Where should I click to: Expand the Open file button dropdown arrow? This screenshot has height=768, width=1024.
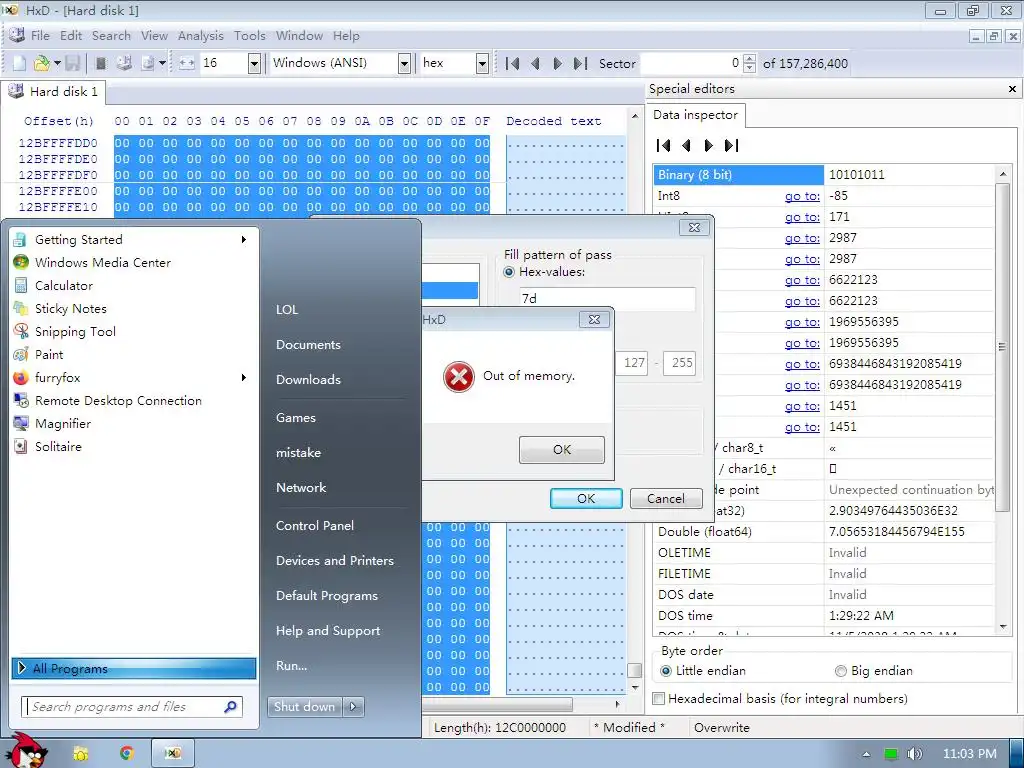57,63
